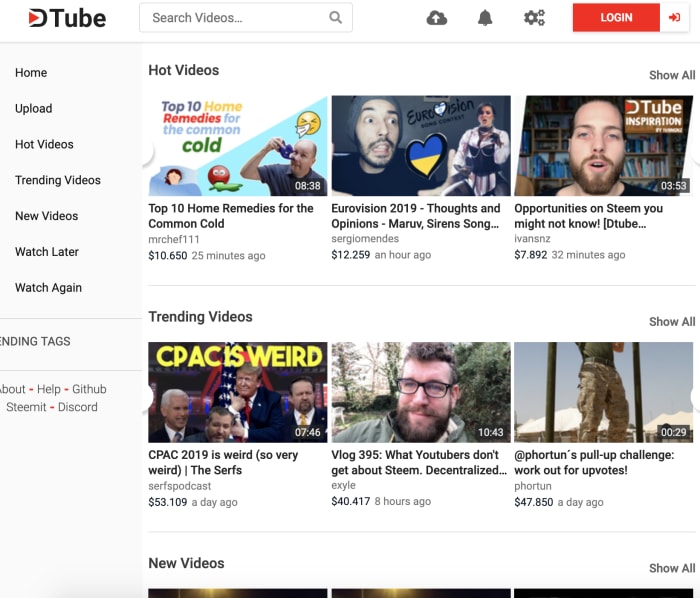
Task: Open Top 10 Home Remedies video thumbnail
Action: pos(238,146)
